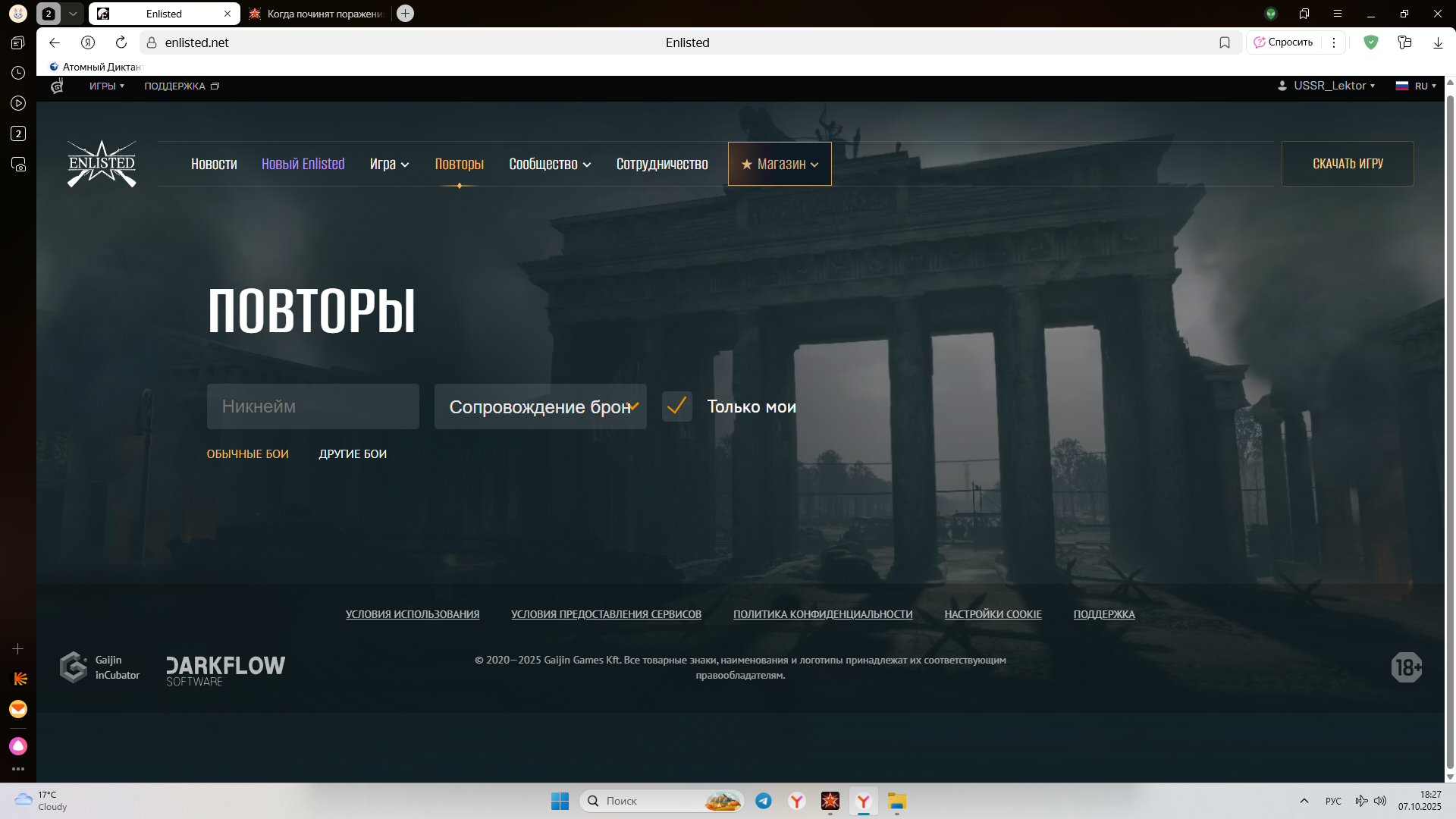
Task: Reload the page with refresh icon
Action: (x=121, y=42)
